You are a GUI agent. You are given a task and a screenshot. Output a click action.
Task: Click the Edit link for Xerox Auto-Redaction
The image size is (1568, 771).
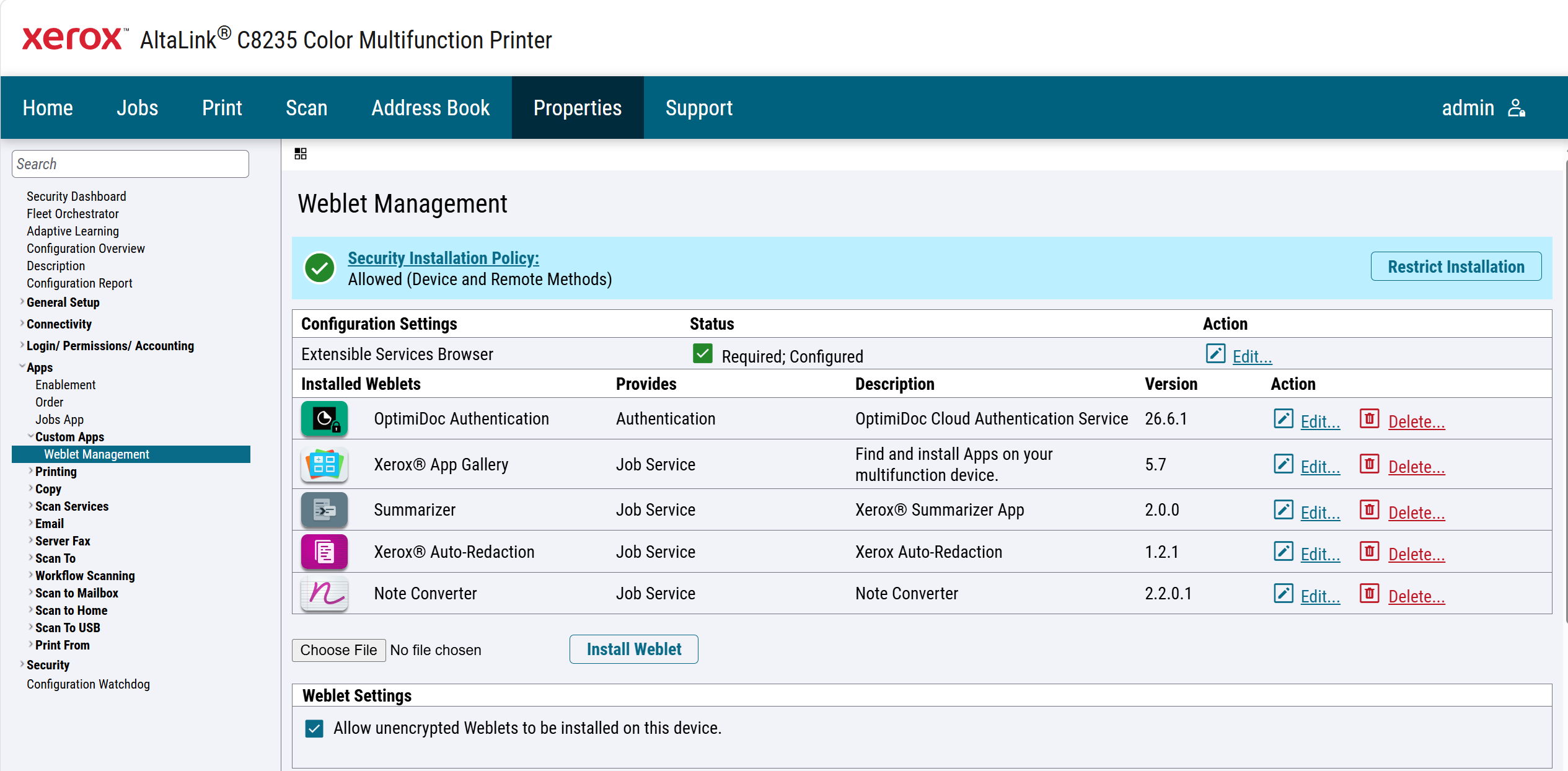pos(1320,554)
